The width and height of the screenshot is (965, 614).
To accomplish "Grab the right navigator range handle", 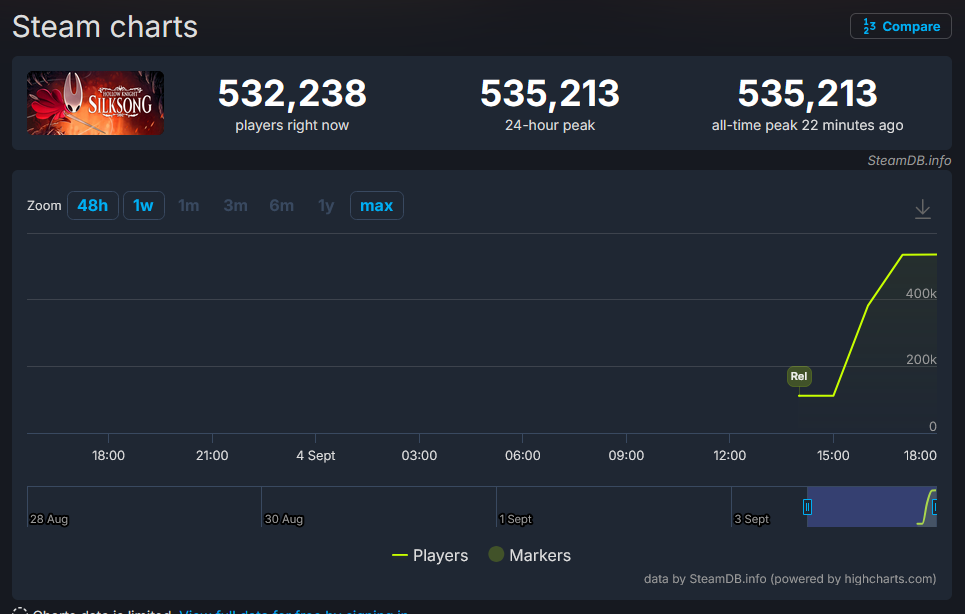I will click(934, 507).
